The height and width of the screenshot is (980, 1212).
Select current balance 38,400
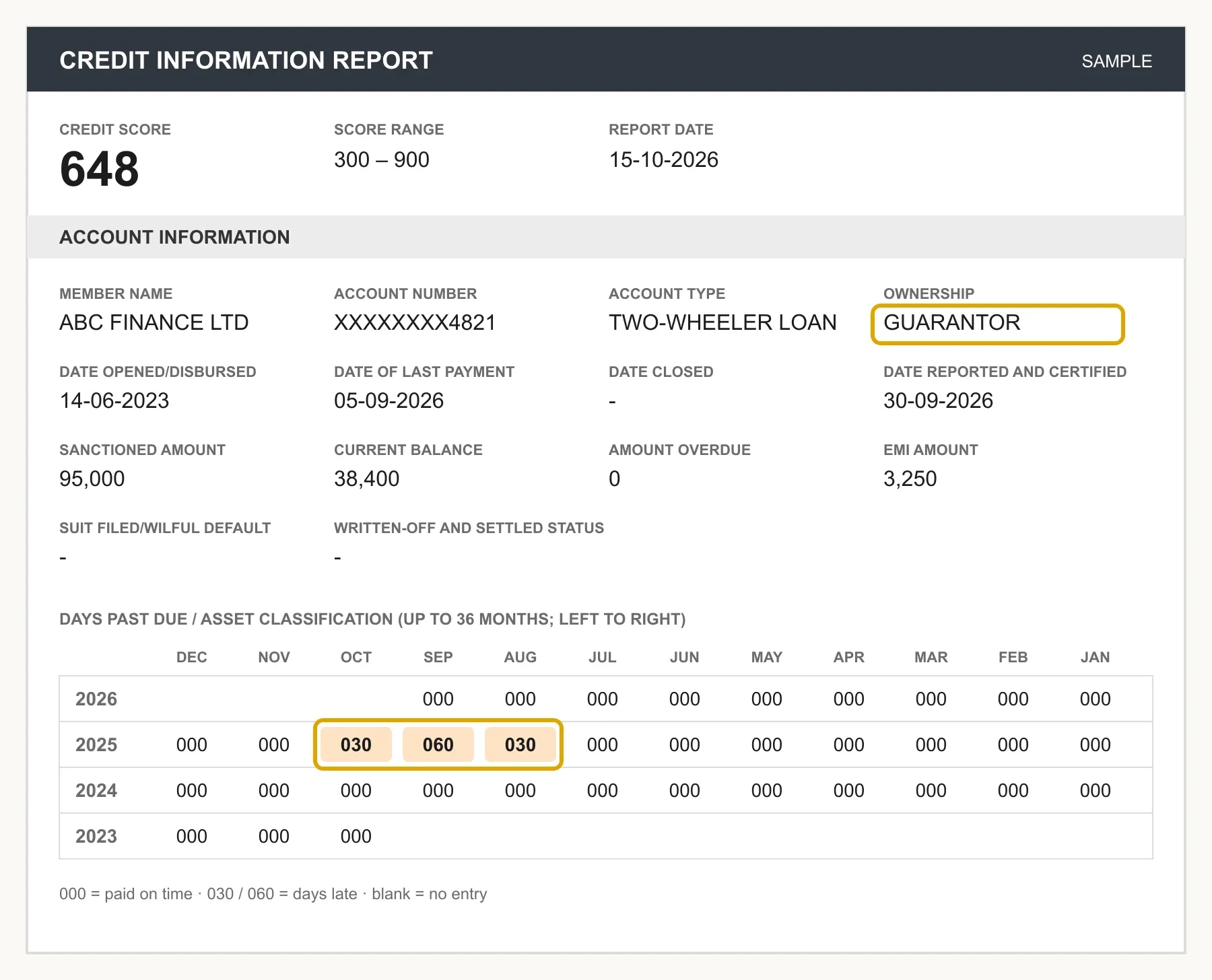tap(367, 479)
